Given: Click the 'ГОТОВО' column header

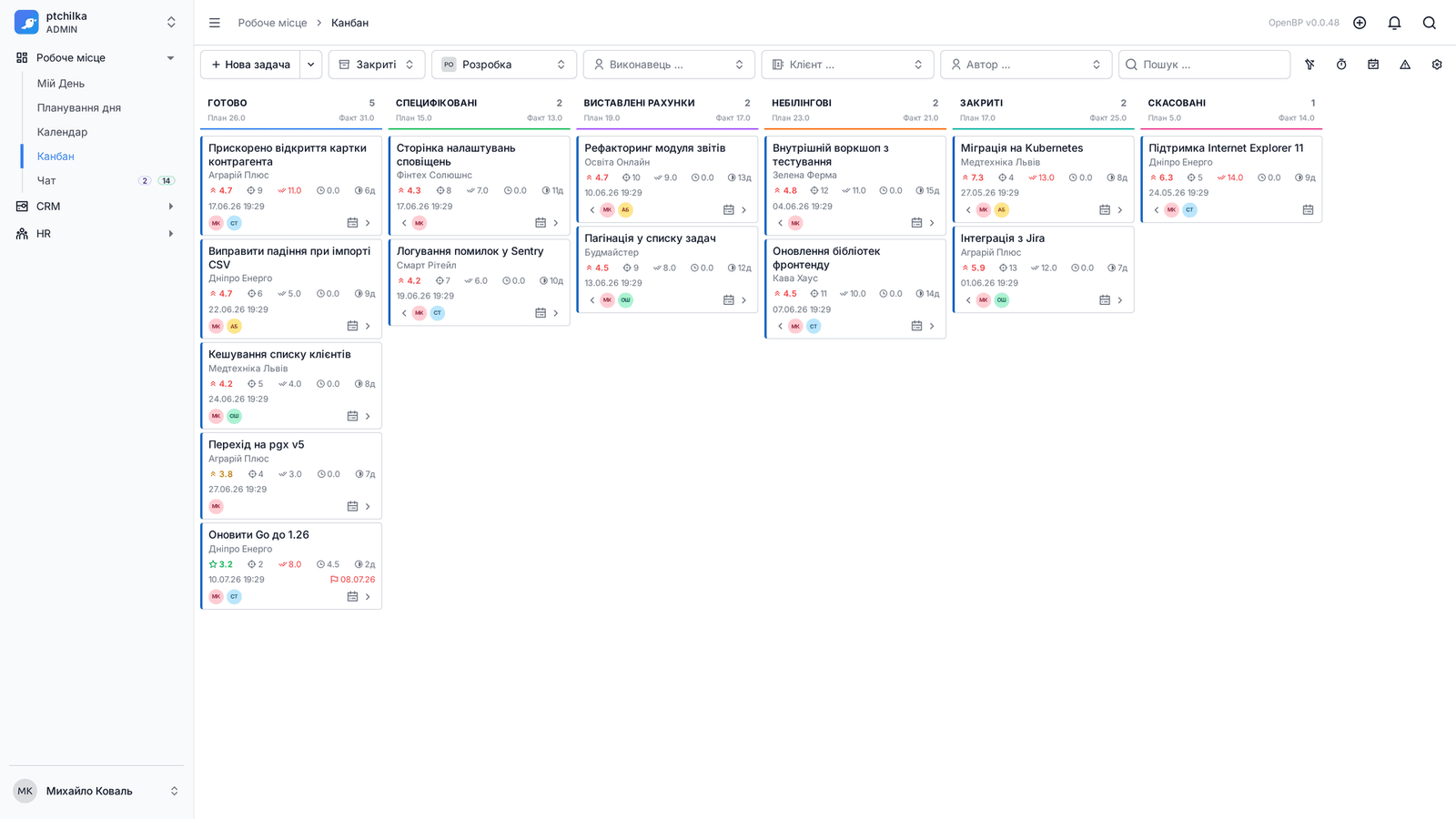Looking at the screenshot, I should 227,103.
